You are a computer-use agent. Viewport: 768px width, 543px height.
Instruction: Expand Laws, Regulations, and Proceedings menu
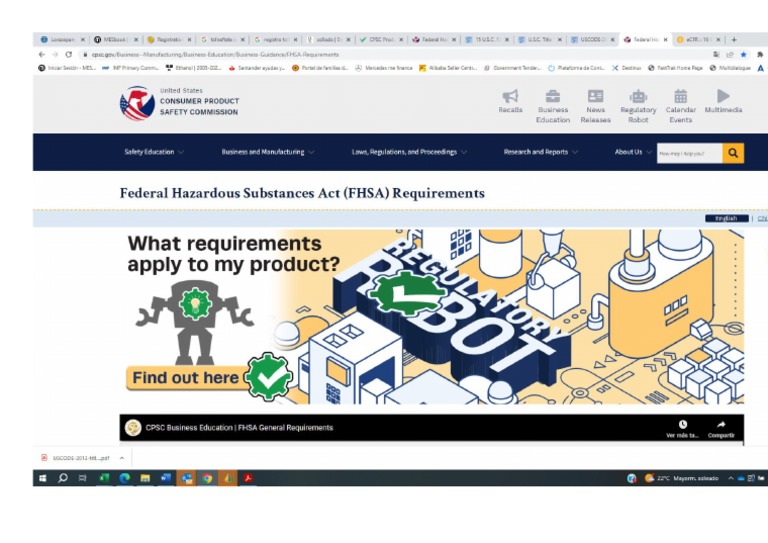pyautogui.click(x=409, y=152)
